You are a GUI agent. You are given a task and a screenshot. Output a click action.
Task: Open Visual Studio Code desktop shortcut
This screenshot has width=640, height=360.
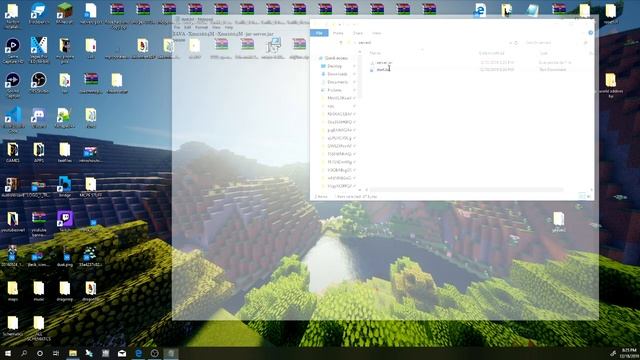(x=13, y=119)
